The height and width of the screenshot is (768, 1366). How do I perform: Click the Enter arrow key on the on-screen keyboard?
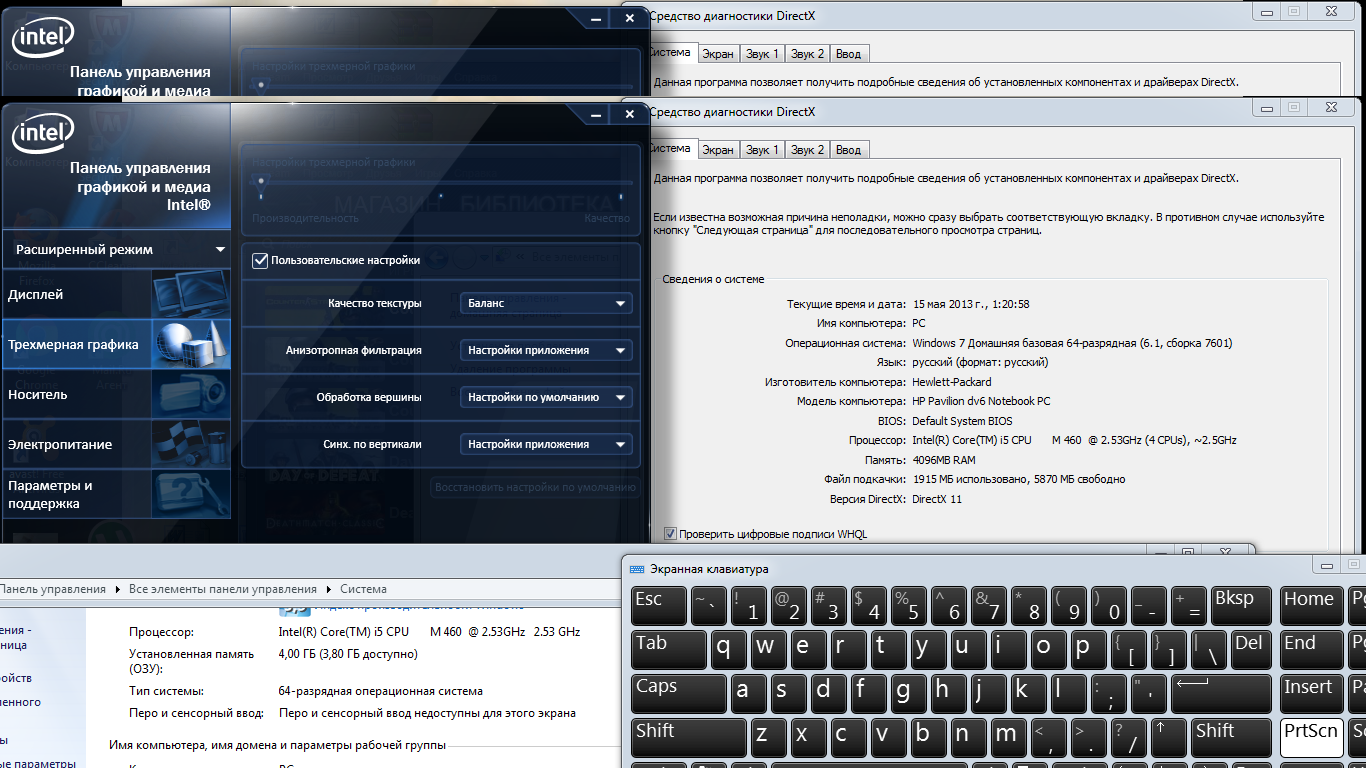(1219, 692)
